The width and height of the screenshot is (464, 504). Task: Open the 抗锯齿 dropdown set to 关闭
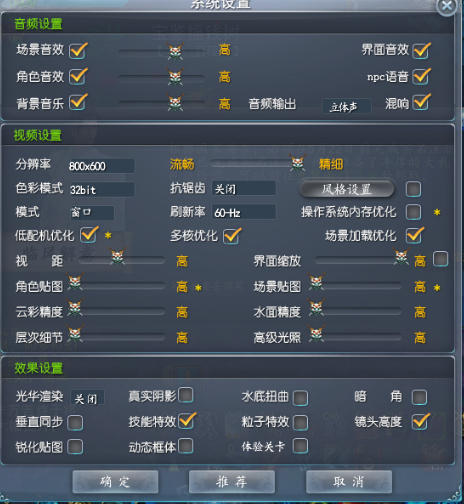click(x=244, y=189)
